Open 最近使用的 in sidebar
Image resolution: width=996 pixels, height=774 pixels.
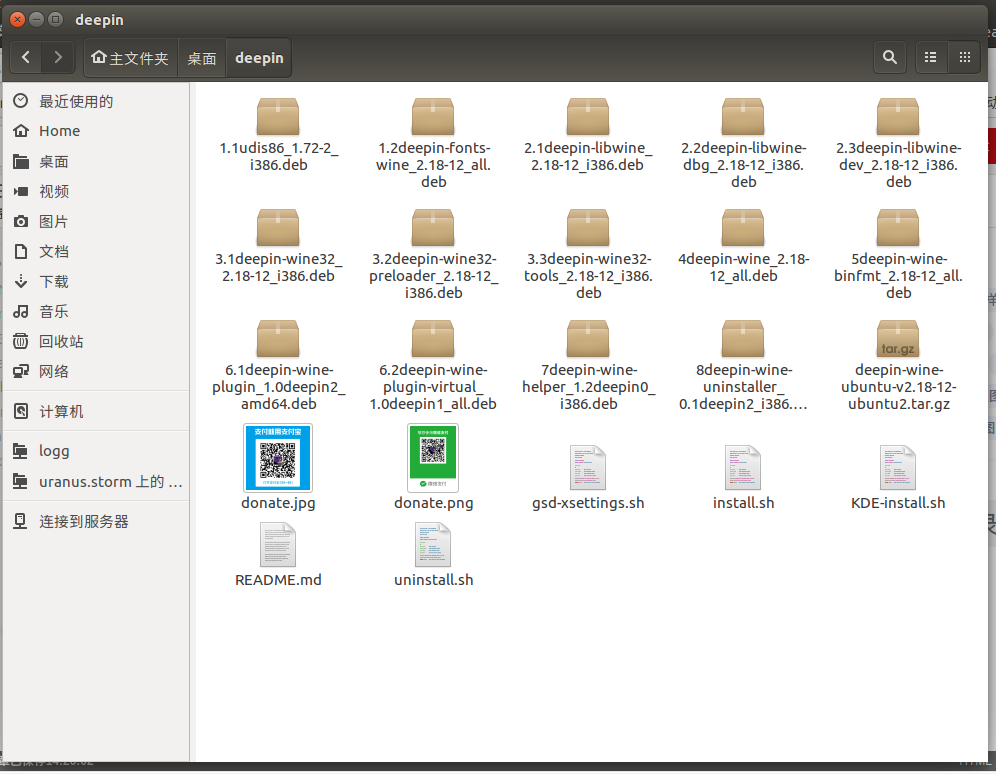click(x=96, y=101)
